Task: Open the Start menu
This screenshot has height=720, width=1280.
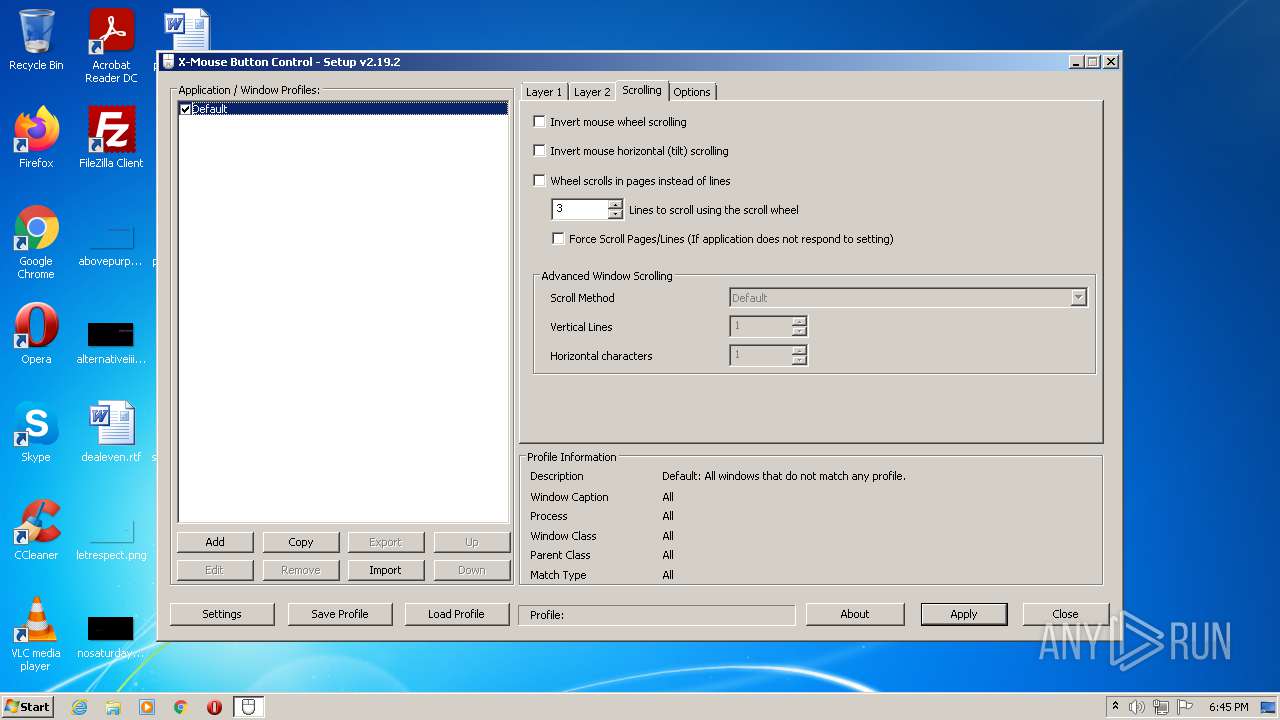Action: 27,706
